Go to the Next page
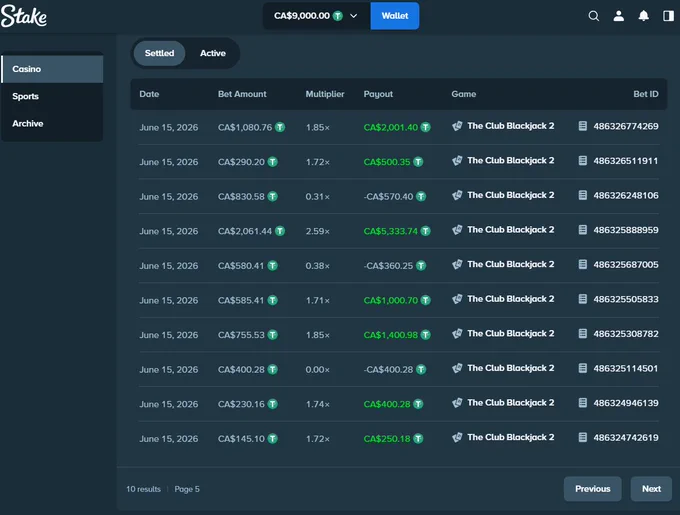Viewport: 680px width, 515px height. point(651,489)
